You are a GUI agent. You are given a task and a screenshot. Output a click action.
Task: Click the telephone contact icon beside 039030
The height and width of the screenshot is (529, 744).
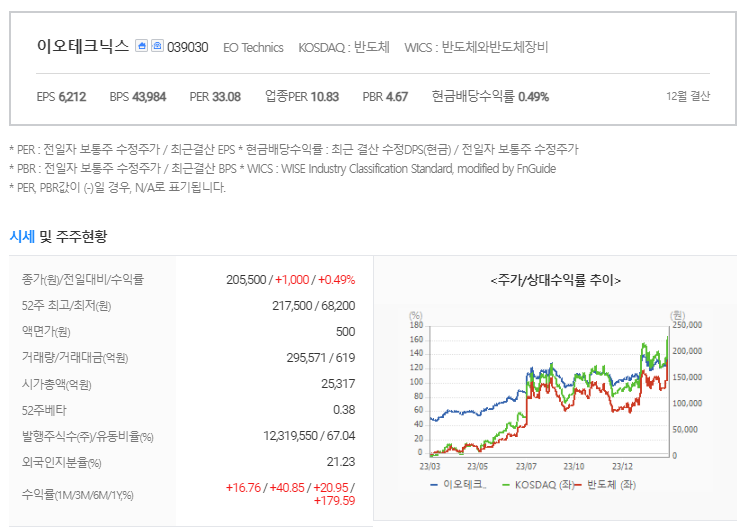(x=157, y=46)
